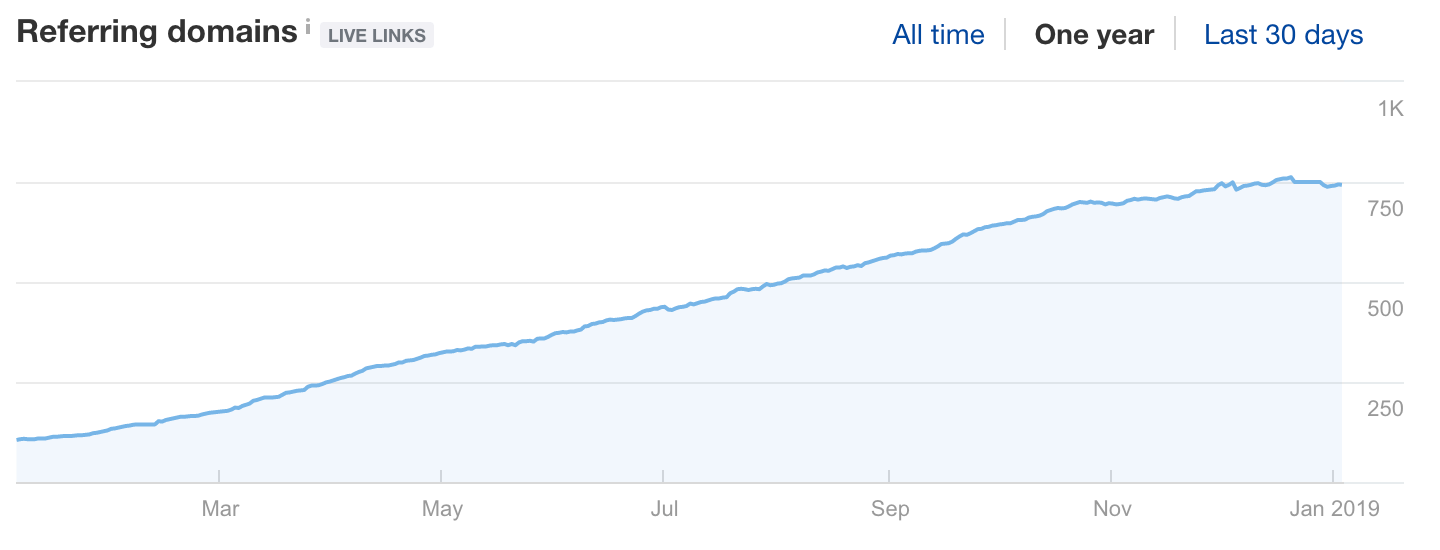Select the 500 y-axis value
The width and height of the screenshot is (1440, 550).
[1386, 309]
